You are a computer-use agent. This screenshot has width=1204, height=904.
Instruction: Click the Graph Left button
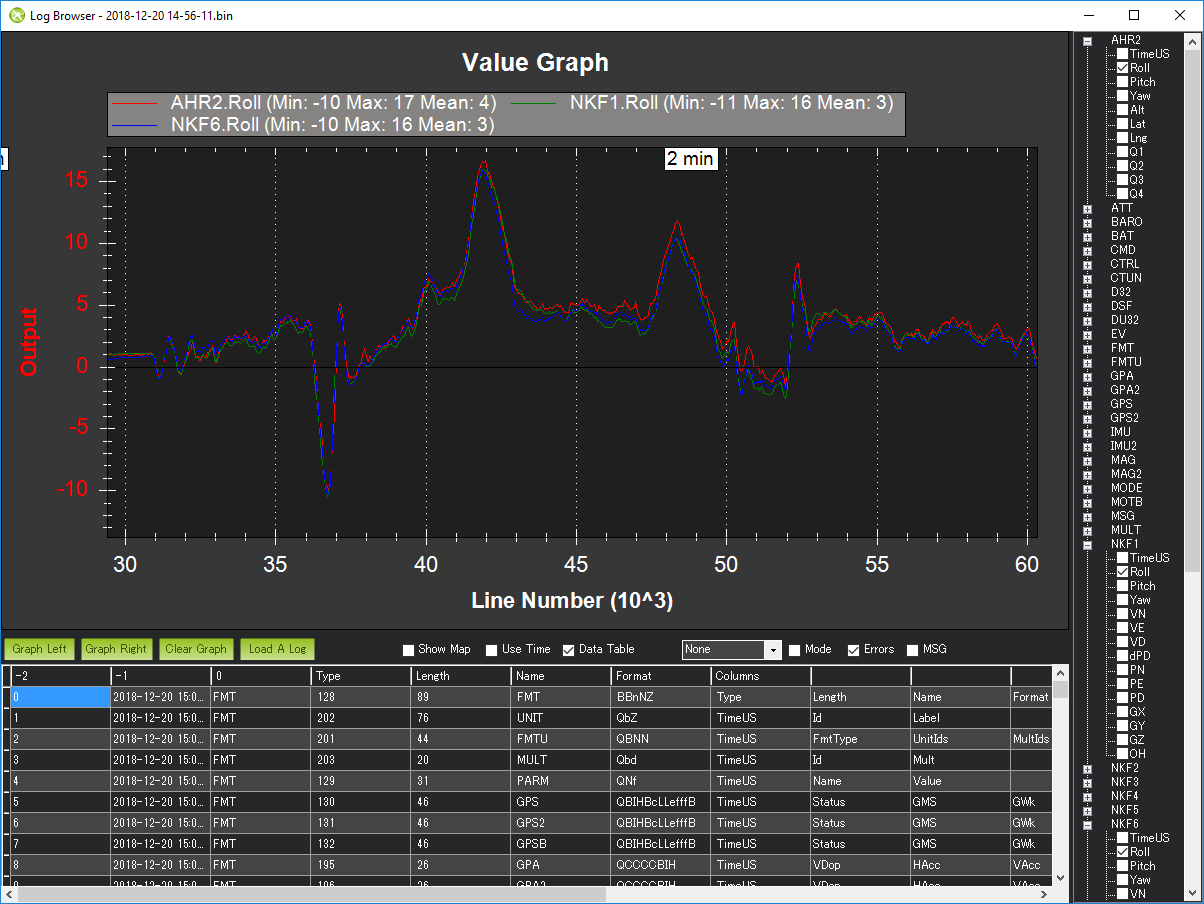(40, 649)
